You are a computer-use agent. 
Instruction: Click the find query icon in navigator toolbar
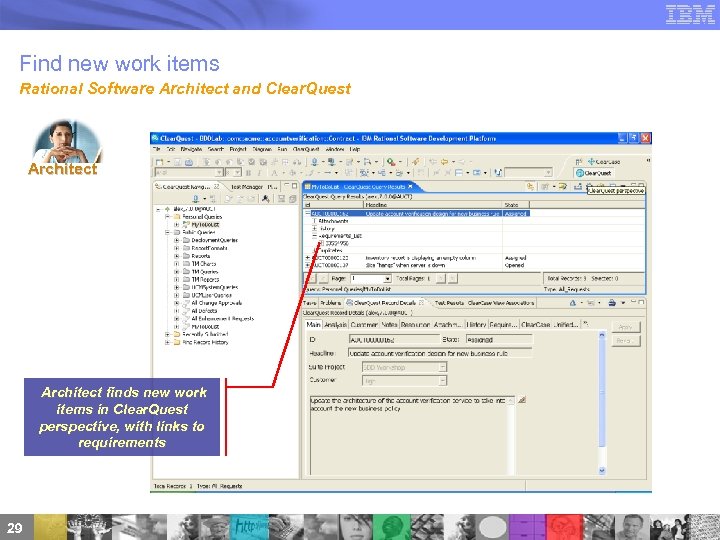[265, 198]
